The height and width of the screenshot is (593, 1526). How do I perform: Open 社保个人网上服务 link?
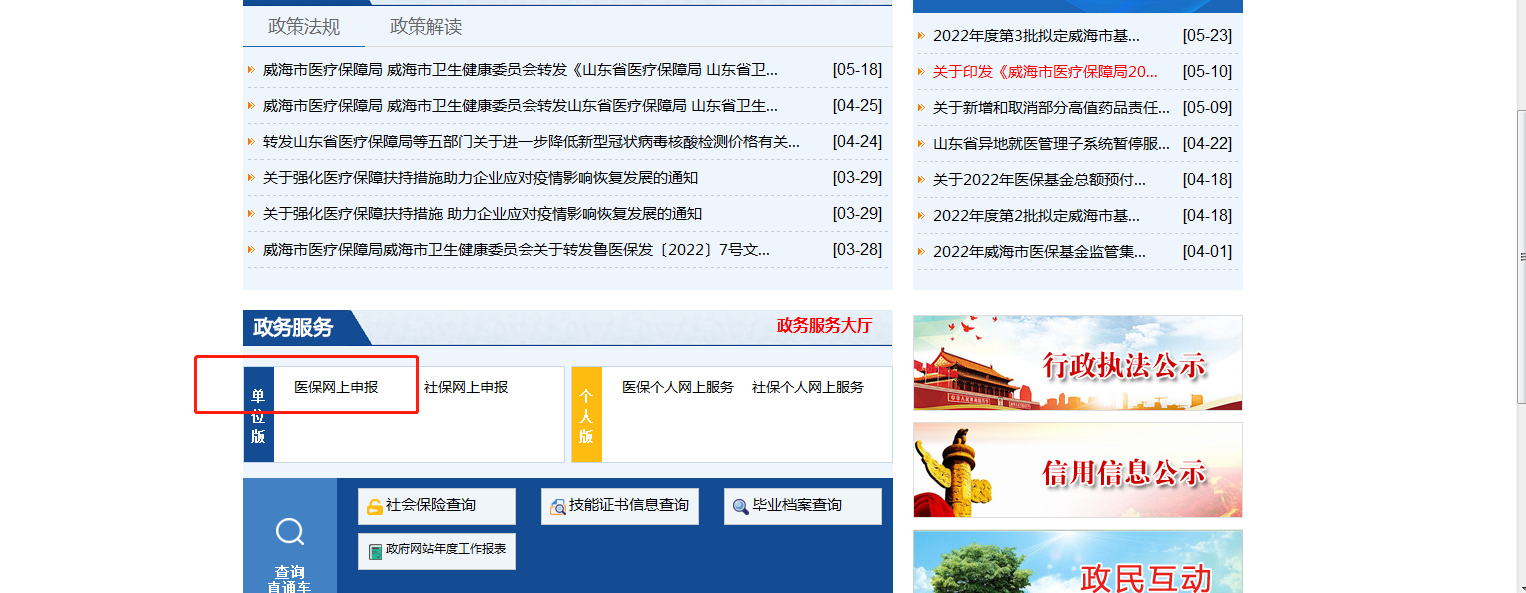point(808,387)
